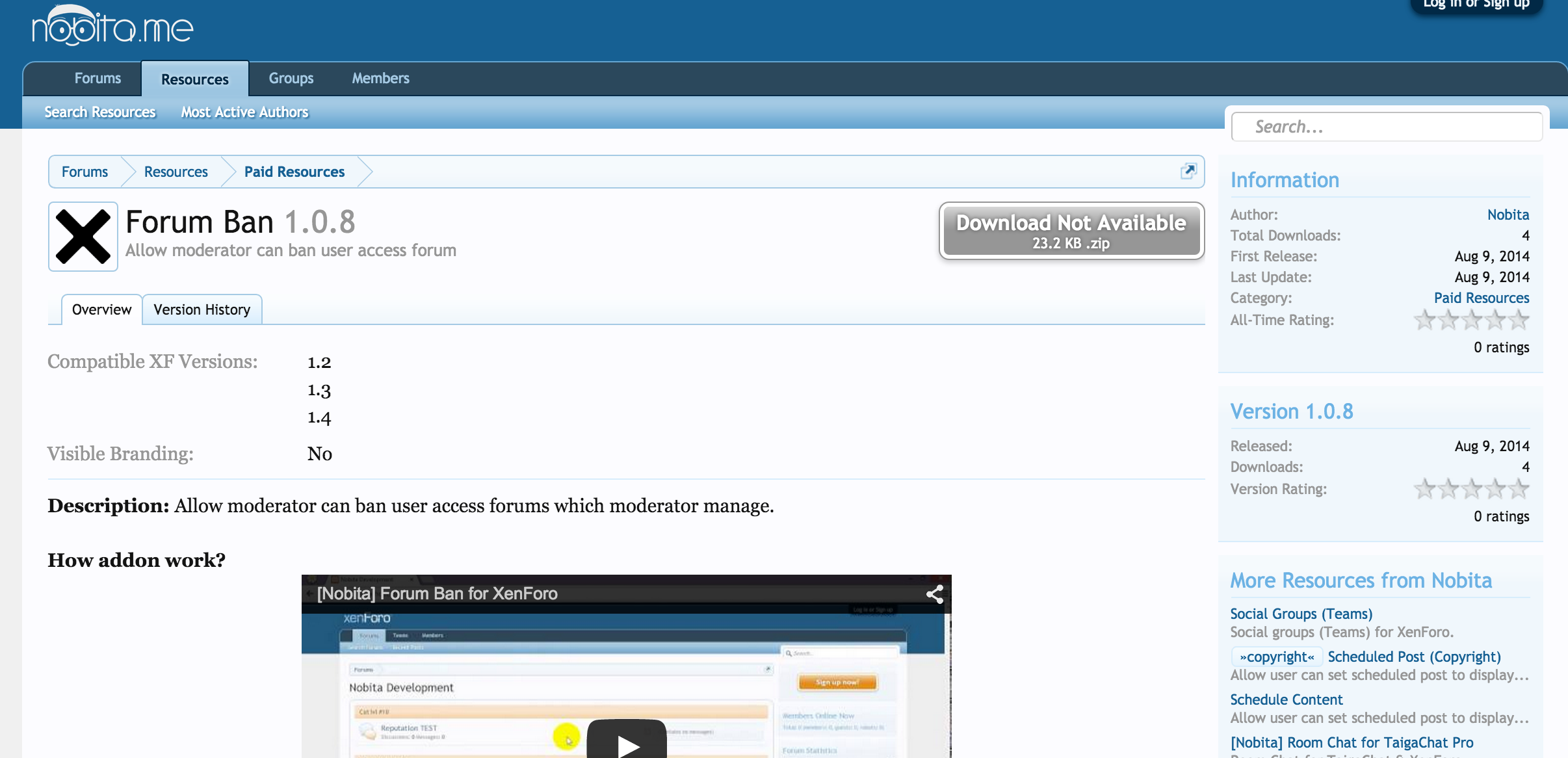
Task: Open Social Groups (Teams) resource
Action: pos(1301,614)
